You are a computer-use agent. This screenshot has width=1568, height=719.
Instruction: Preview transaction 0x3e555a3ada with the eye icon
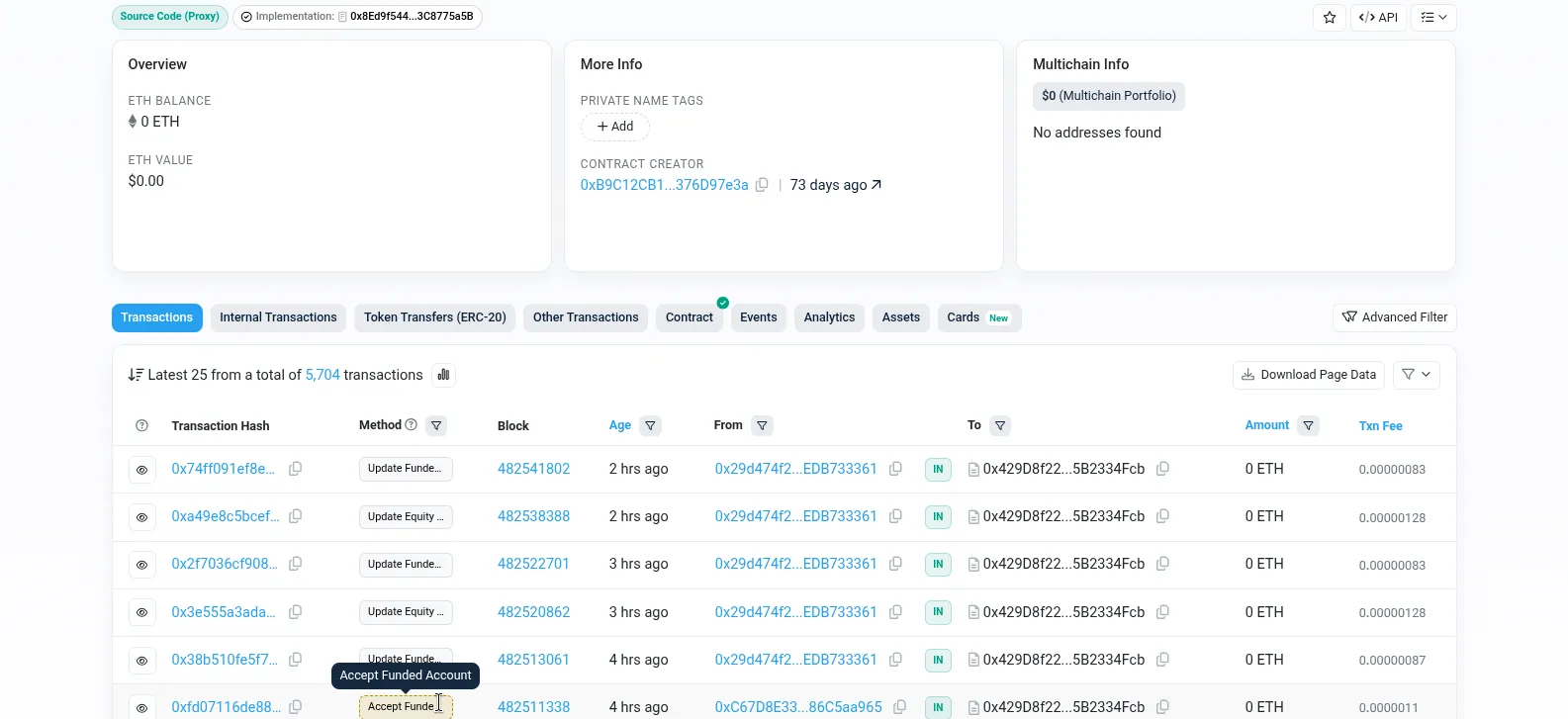[x=141, y=612]
